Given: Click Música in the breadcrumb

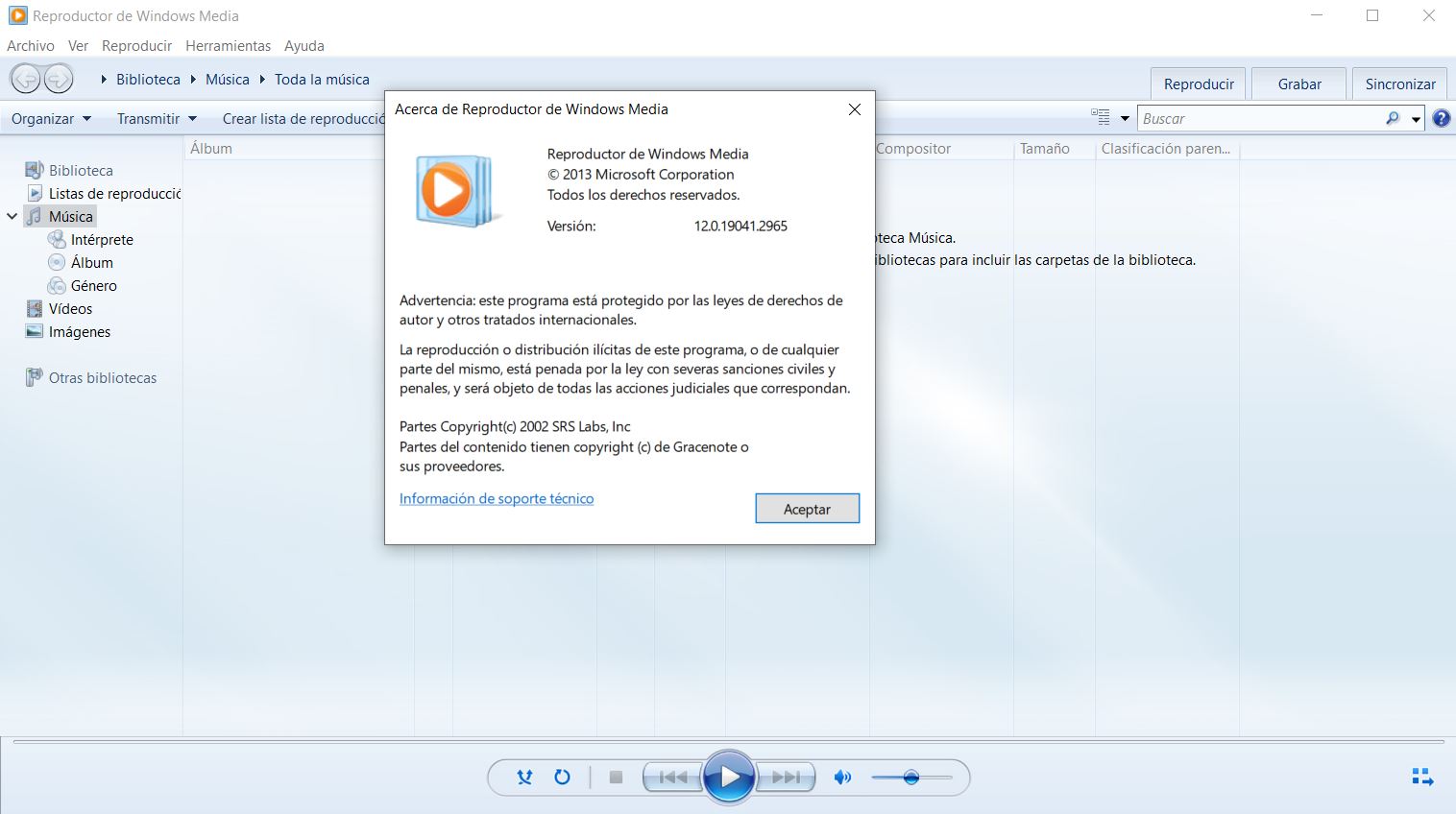Looking at the screenshot, I should pyautogui.click(x=227, y=80).
